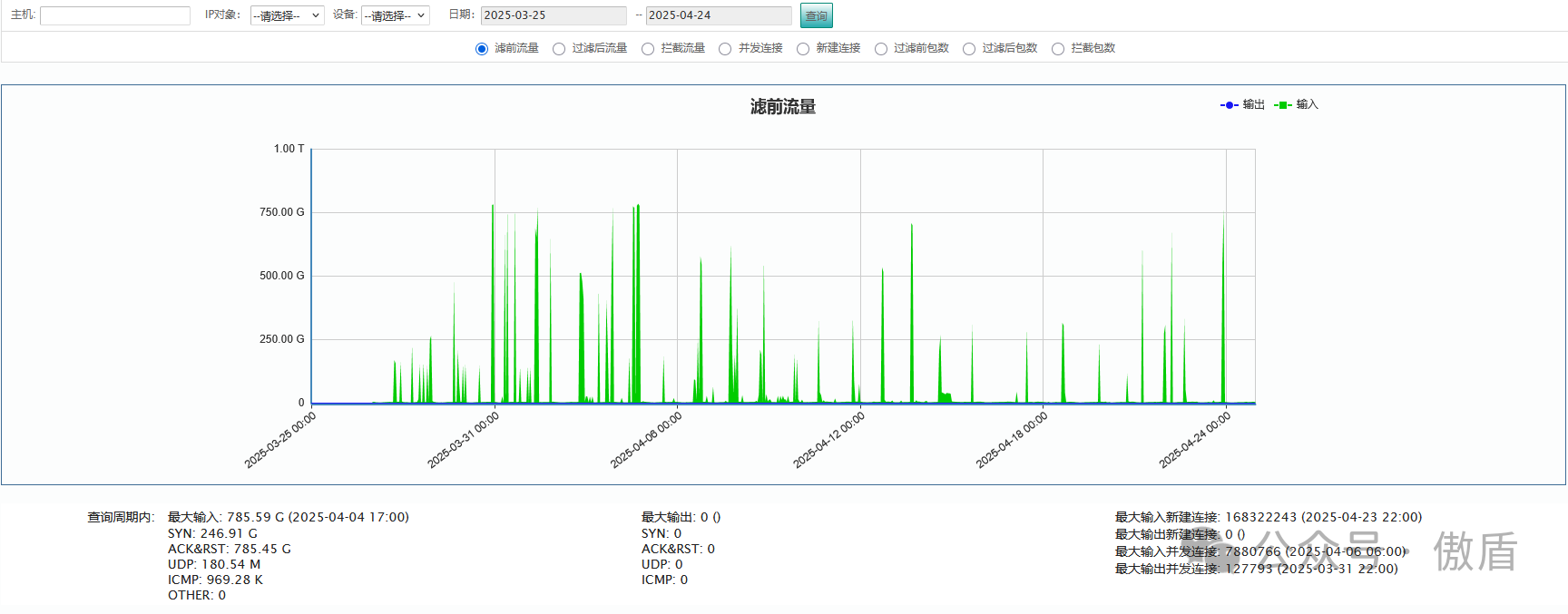The image size is (1568, 614).
Task: Pick the 过滤前包数 radio option
Action: click(881, 49)
